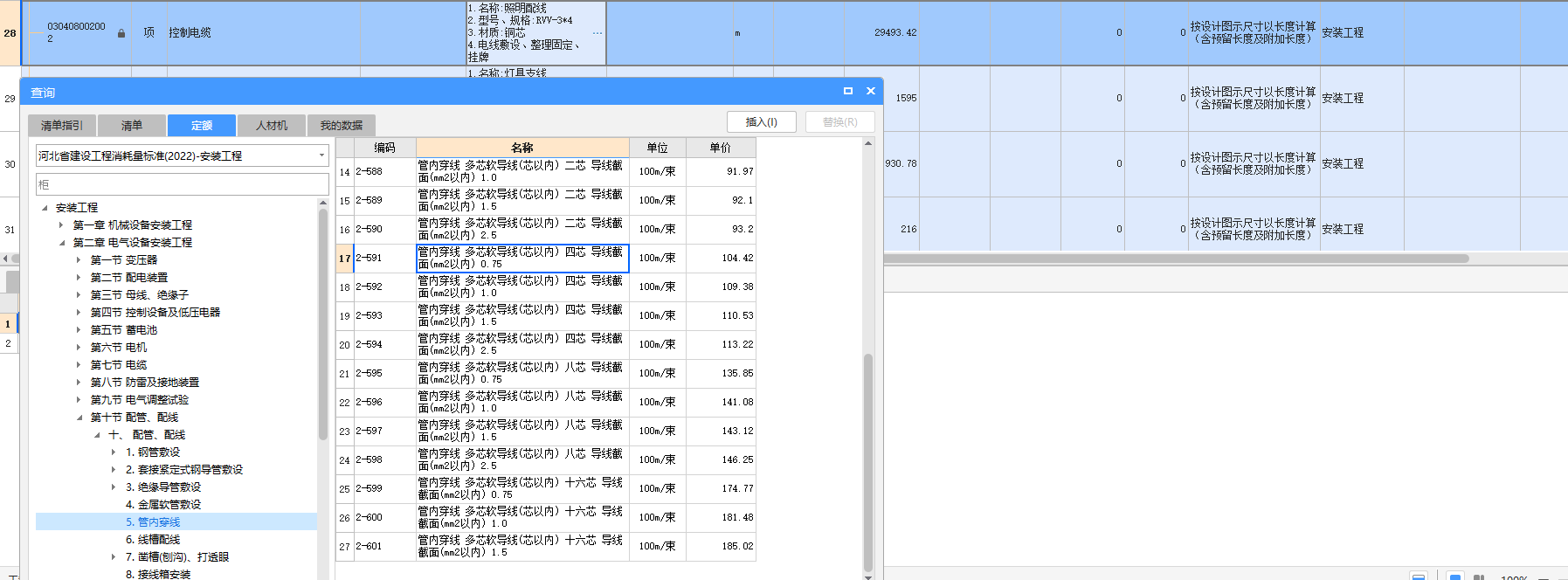This screenshot has height=580, width=1568.
Task: Select quota row 2-599 sixteen-core
Action: (x=546, y=489)
